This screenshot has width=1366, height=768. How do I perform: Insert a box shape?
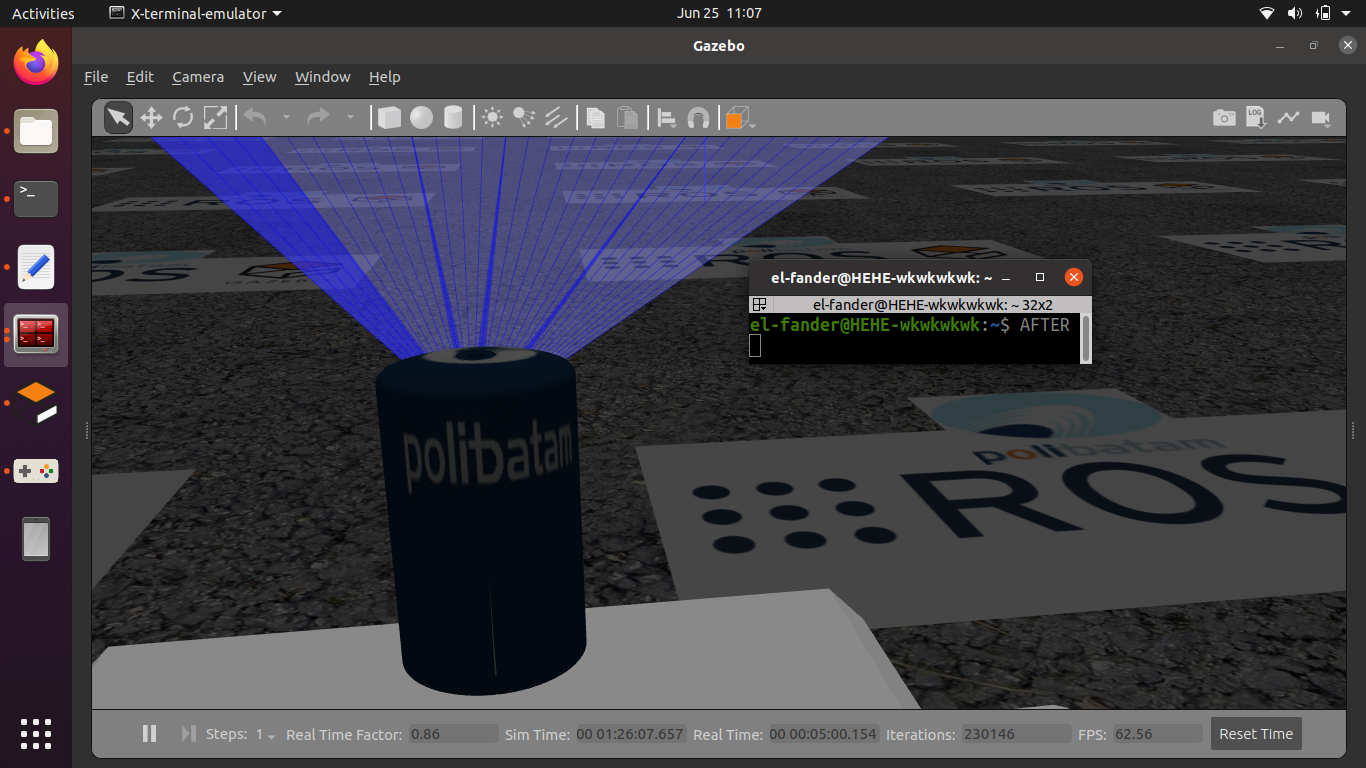(389, 118)
